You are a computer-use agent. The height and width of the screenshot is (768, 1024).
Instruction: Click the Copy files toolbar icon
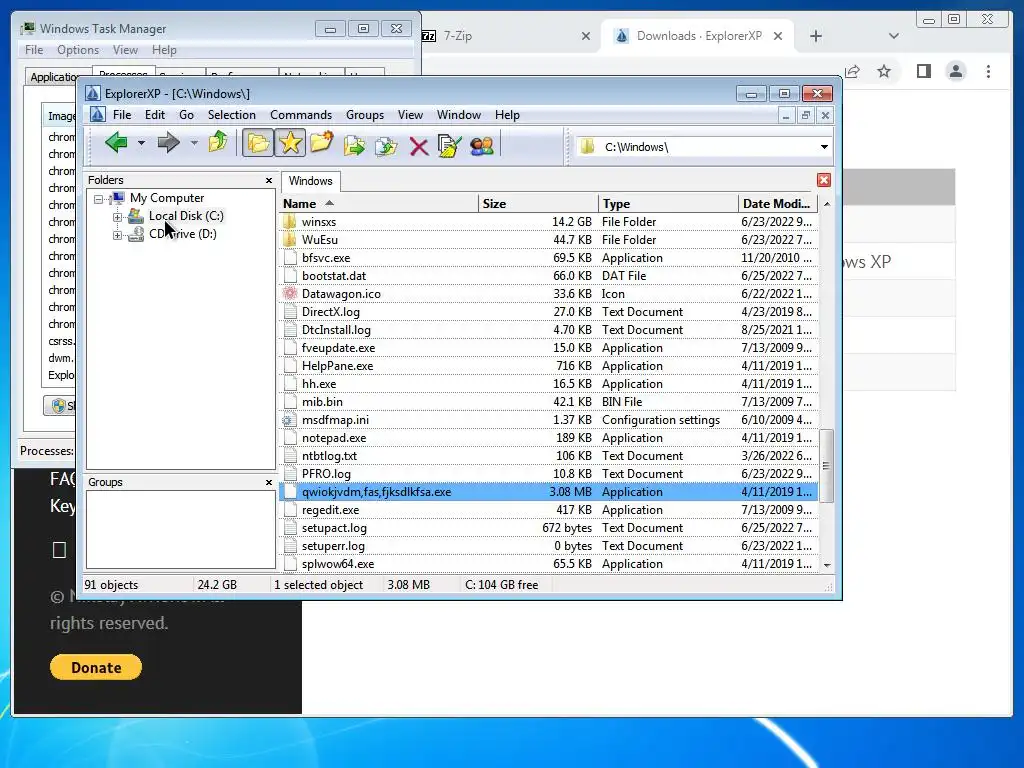tap(354, 145)
